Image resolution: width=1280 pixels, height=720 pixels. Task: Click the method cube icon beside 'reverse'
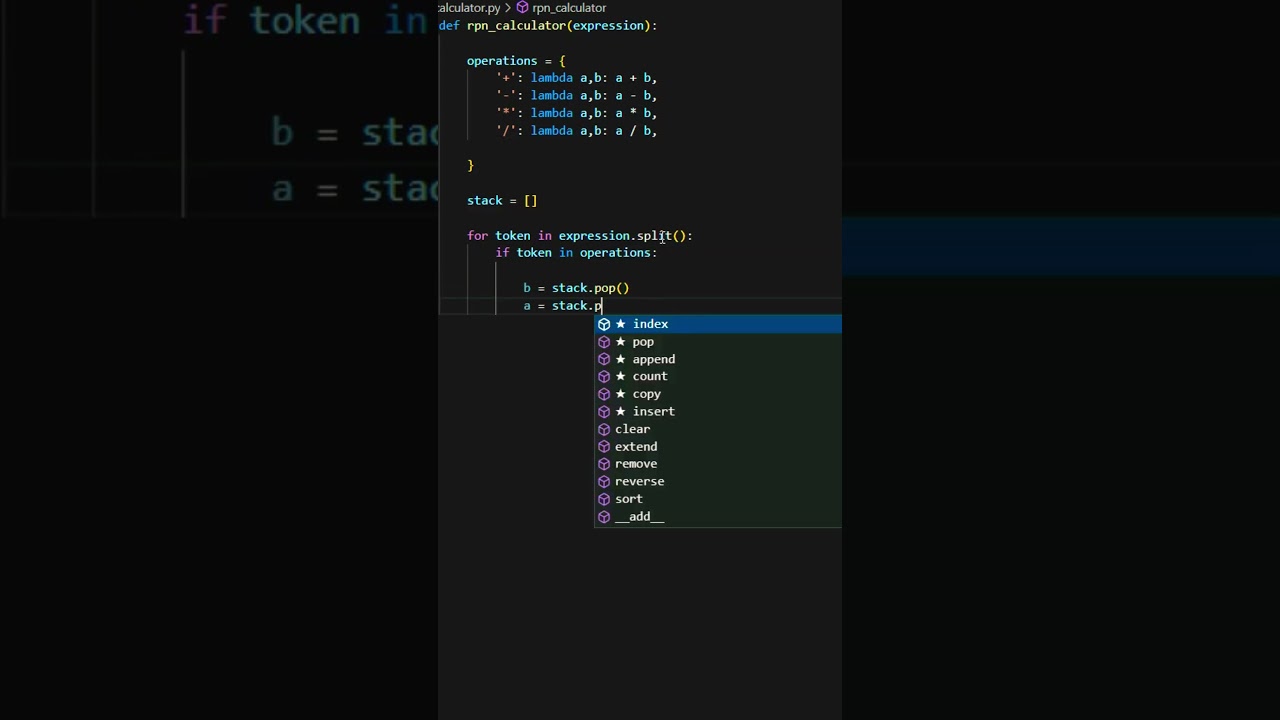pos(604,481)
